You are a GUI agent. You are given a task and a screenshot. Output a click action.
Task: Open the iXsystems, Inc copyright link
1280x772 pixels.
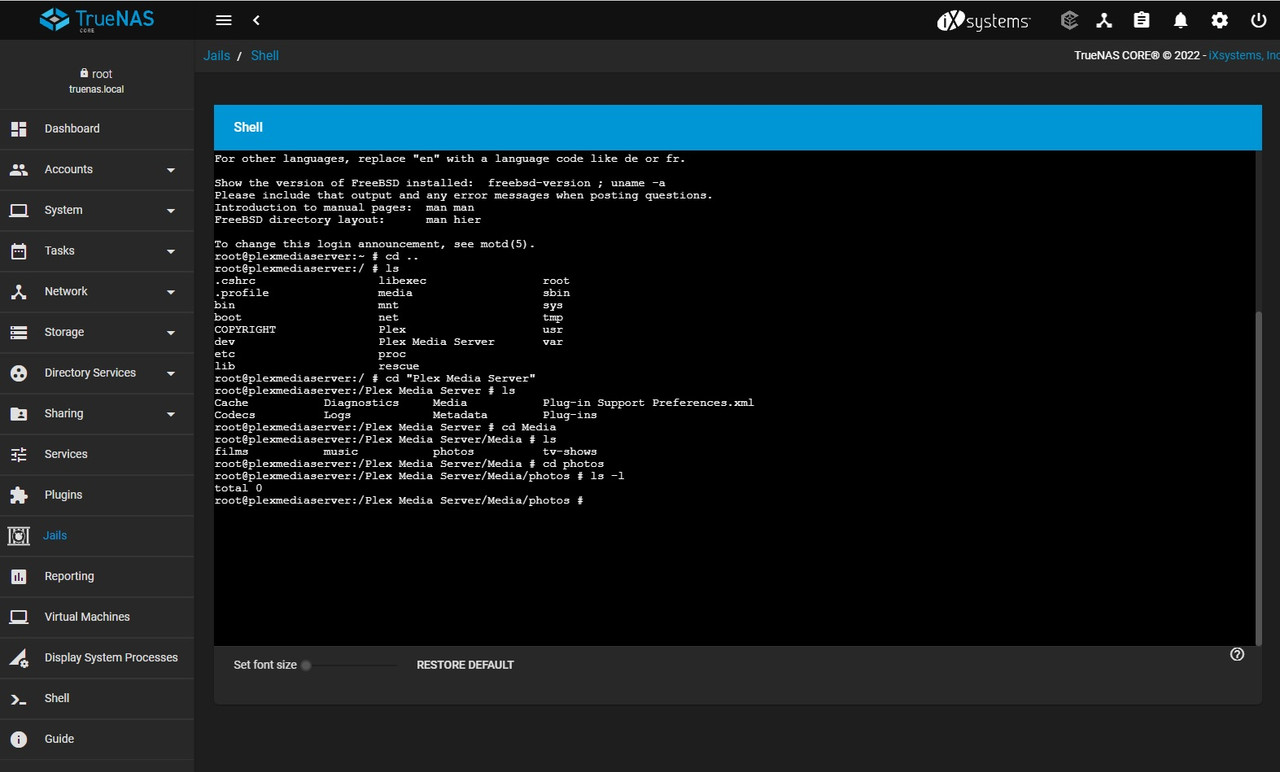(1244, 56)
